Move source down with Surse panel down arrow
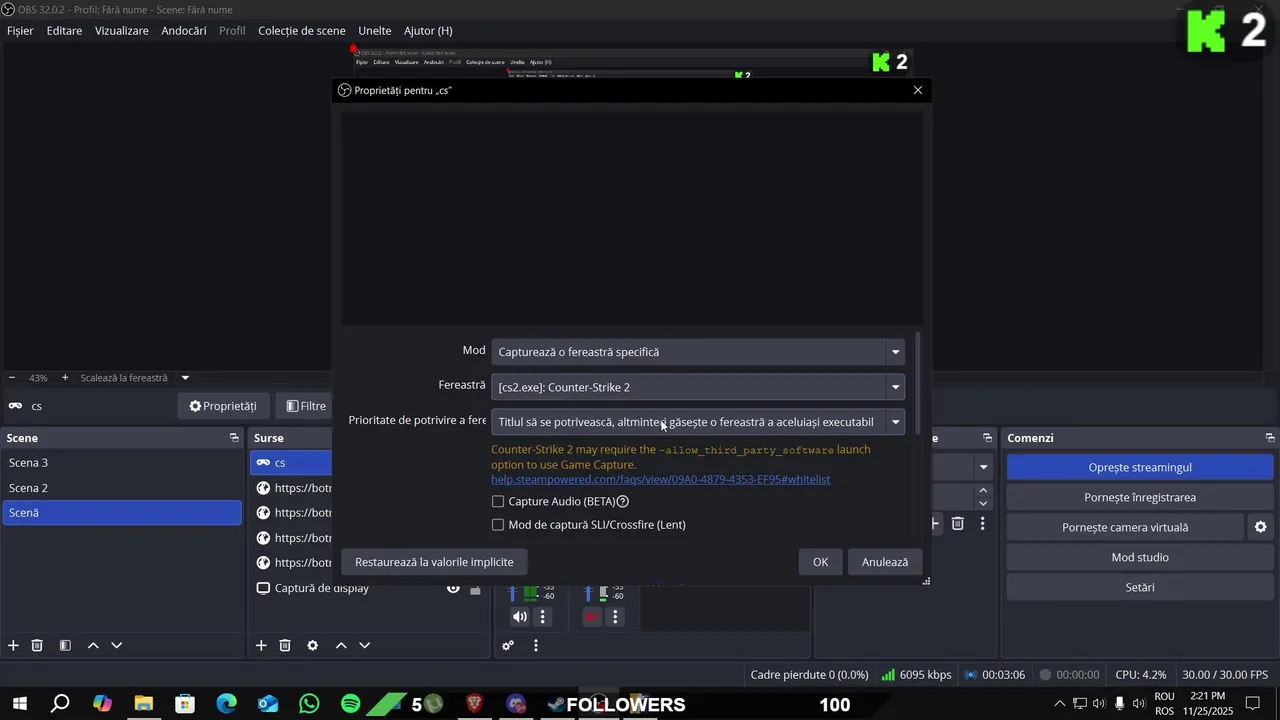Screen dimensions: 1280x720 click(x=364, y=646)
